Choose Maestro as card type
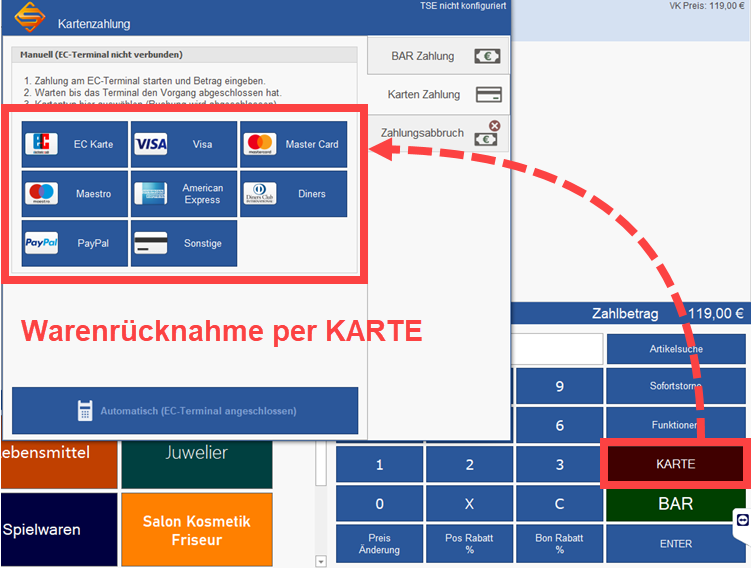The width and height of the screenshot is (751, 568). 75,193
